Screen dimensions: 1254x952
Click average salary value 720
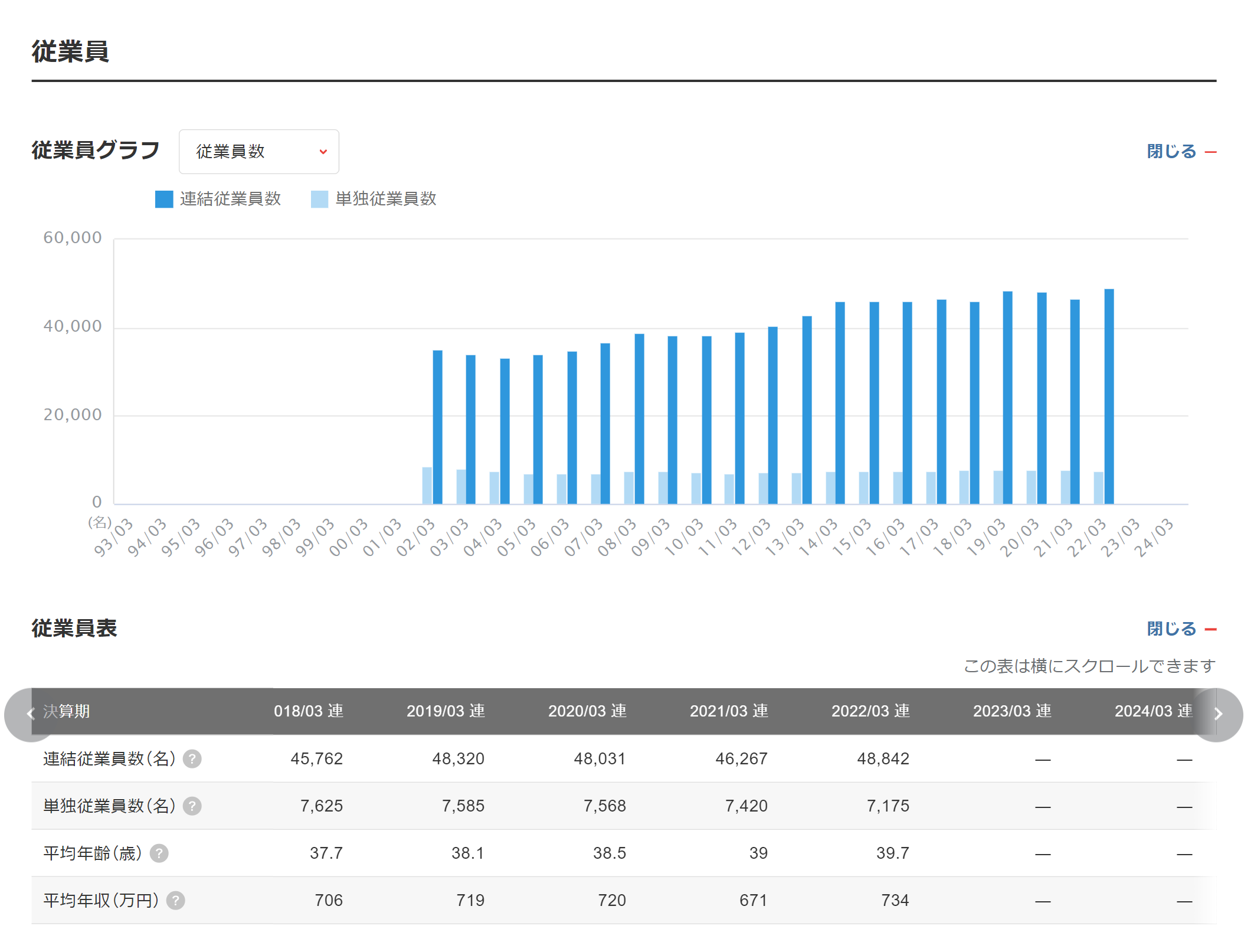[x=612, y=900]
